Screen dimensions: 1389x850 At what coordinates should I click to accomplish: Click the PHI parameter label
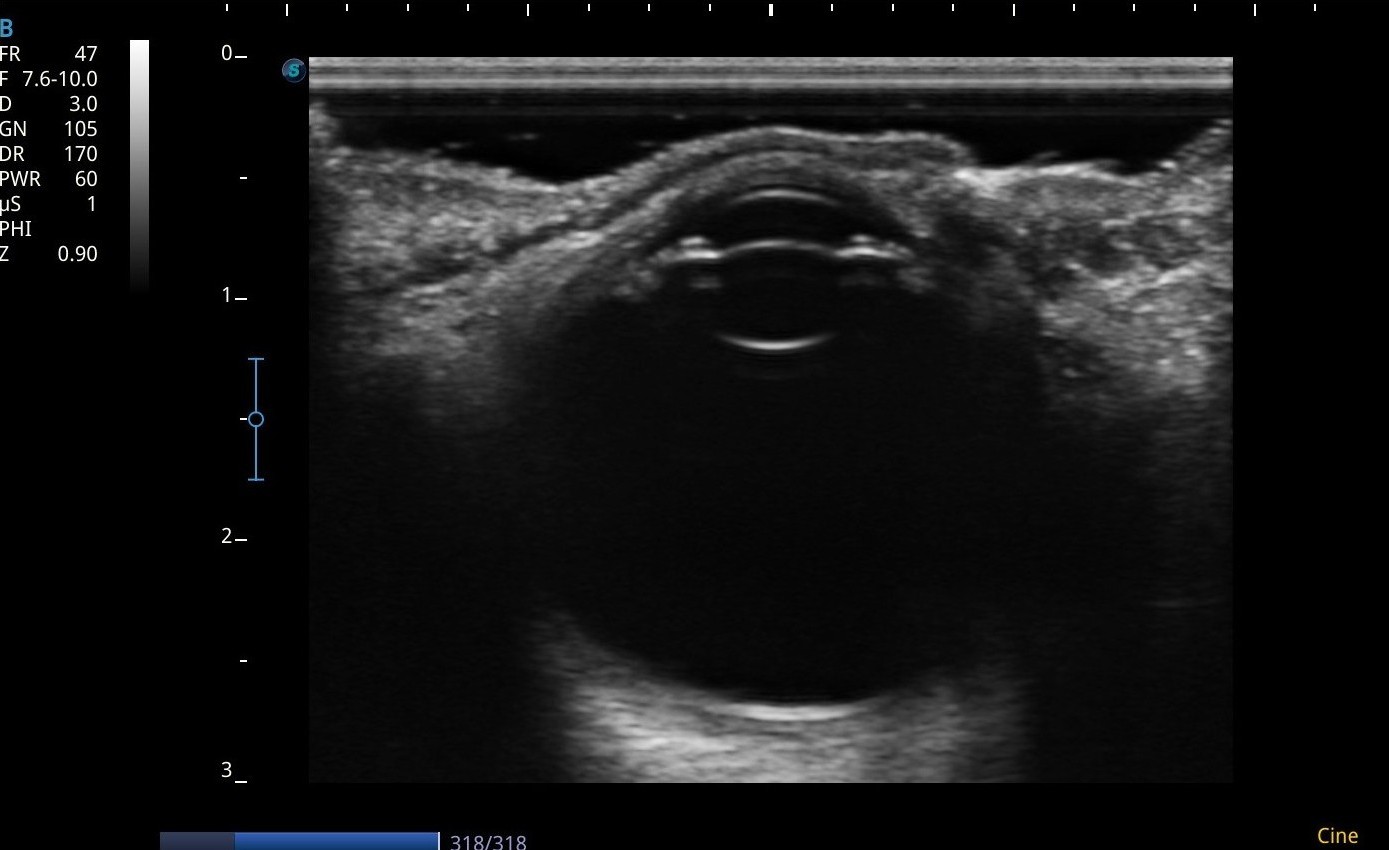pyautogui.click(x=16, y=229)
